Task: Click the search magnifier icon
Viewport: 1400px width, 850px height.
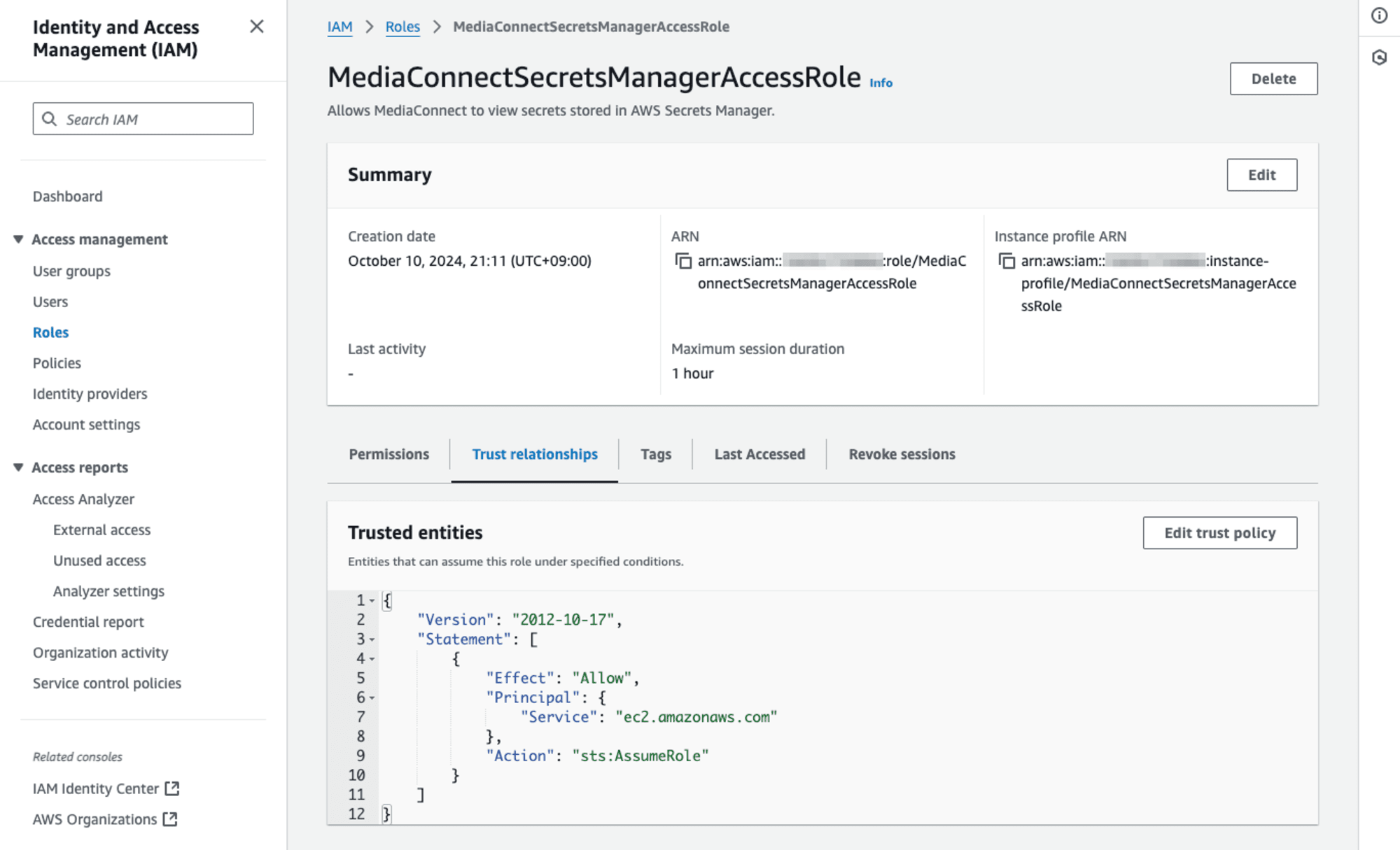Action: [x=49, y=119]
